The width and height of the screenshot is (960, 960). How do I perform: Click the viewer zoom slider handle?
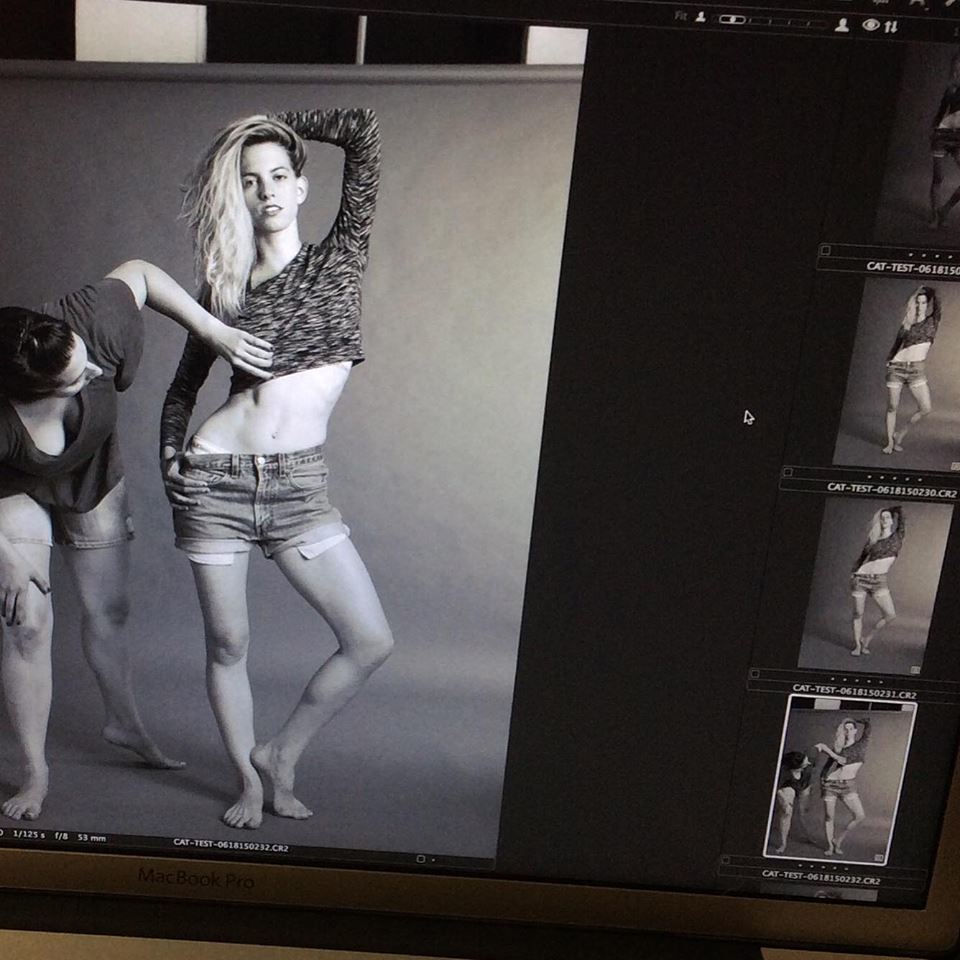733,19
